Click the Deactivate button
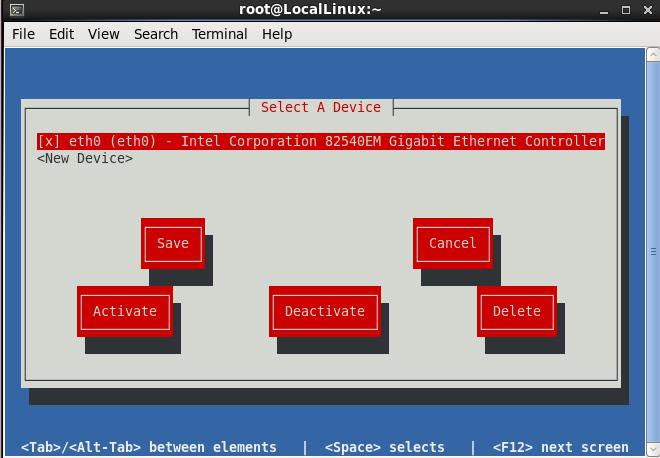660x458 pixels. coord(325,312)
